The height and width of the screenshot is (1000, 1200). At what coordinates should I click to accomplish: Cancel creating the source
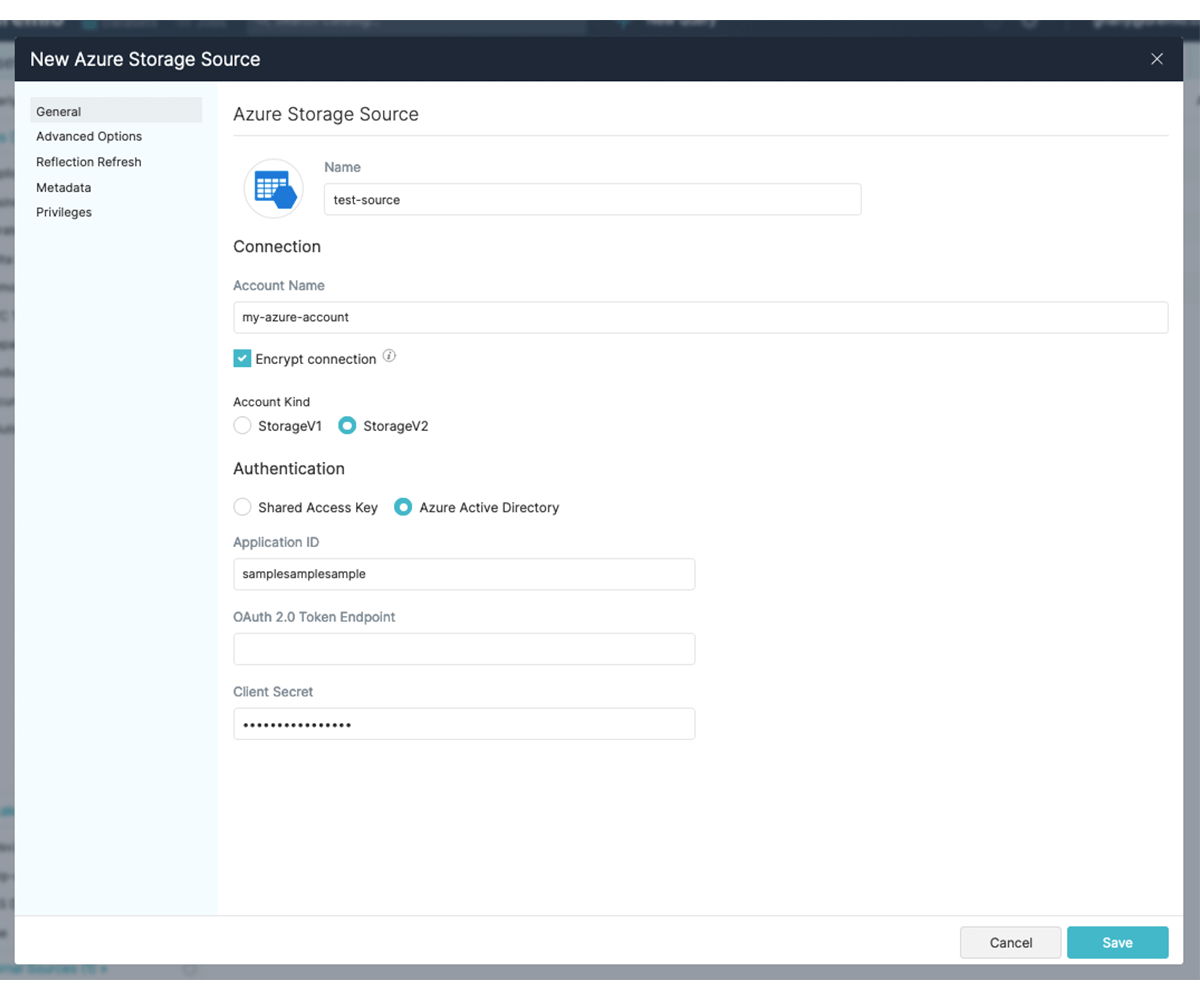pyautogui.click(x=1011, y=942)
